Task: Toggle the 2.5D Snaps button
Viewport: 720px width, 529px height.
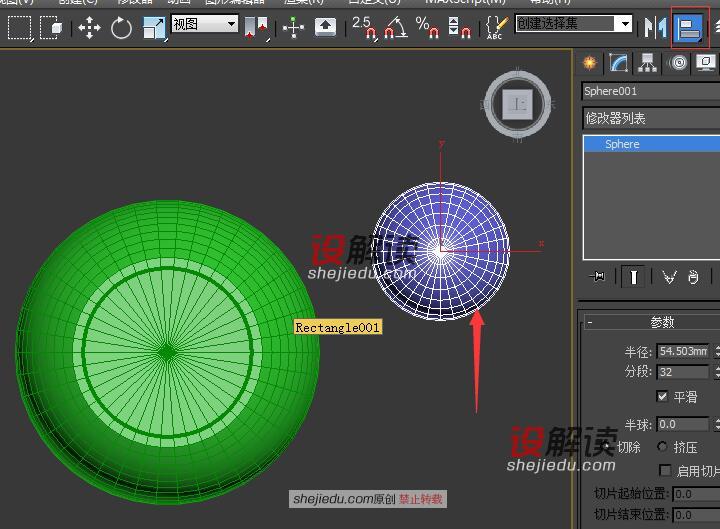Action: coord(364,28)
